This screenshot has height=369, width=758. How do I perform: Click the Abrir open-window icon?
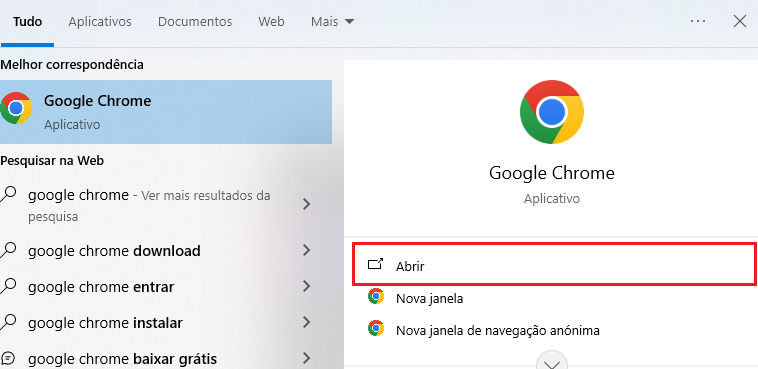(375, 264)
